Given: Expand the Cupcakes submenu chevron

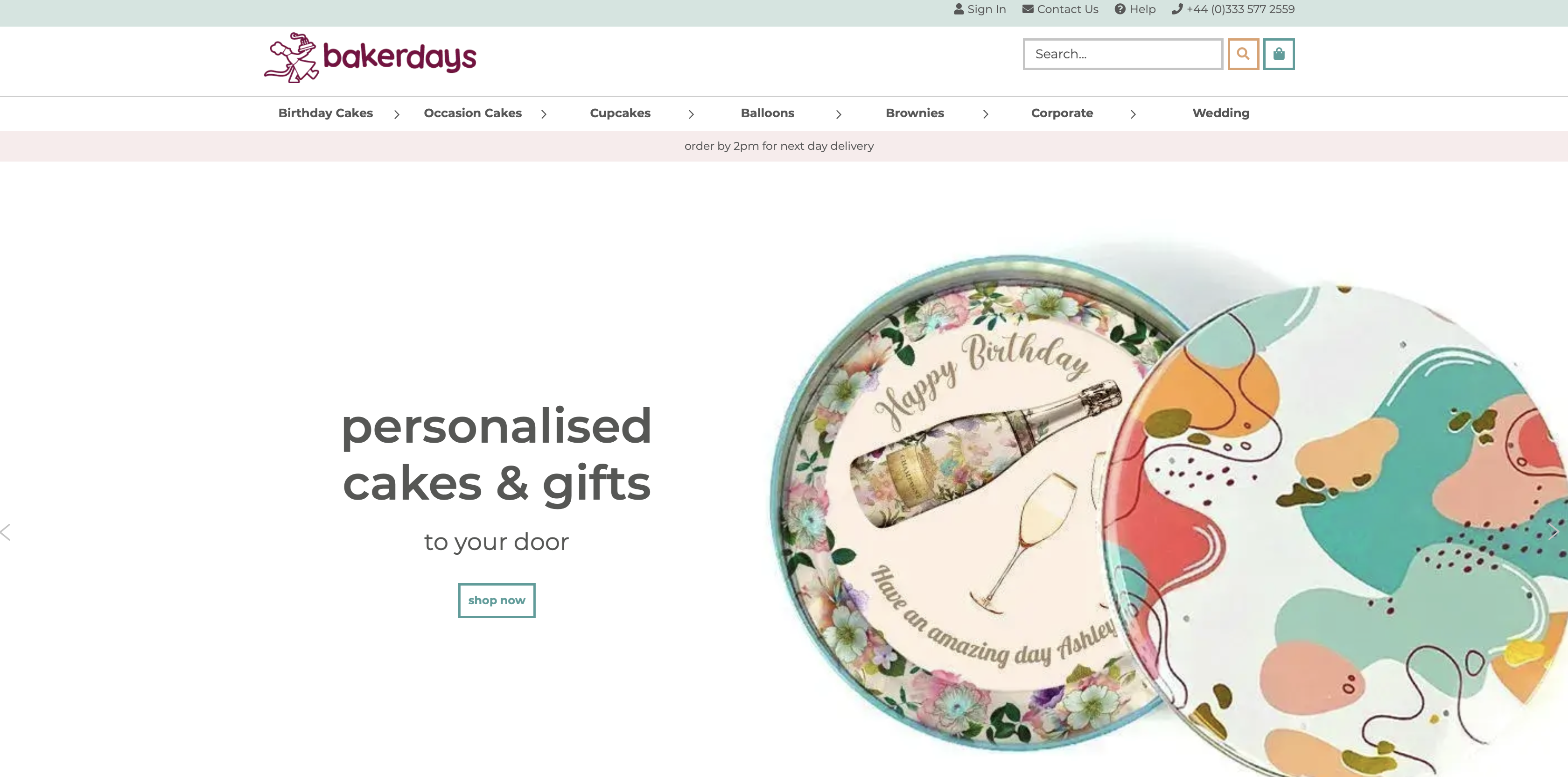Looking at the screenshot, I should click(x=692, y=114).
